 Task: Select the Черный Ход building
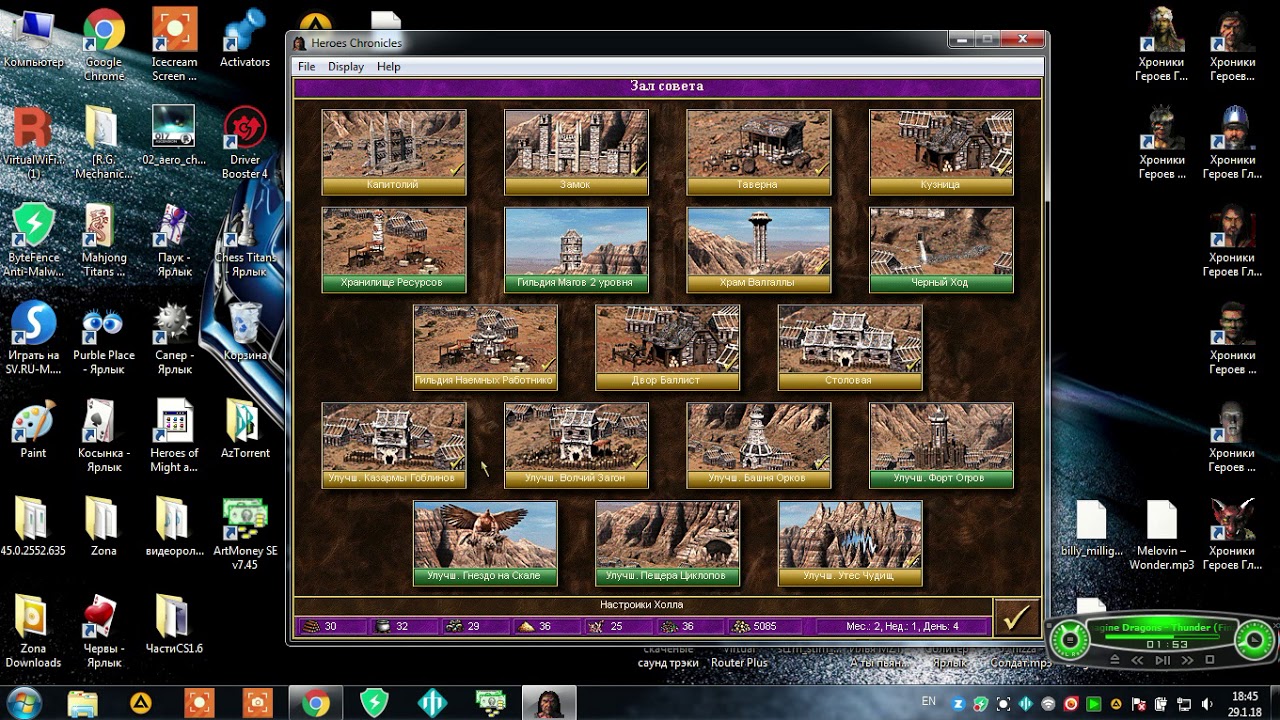(x=941, y=250)
